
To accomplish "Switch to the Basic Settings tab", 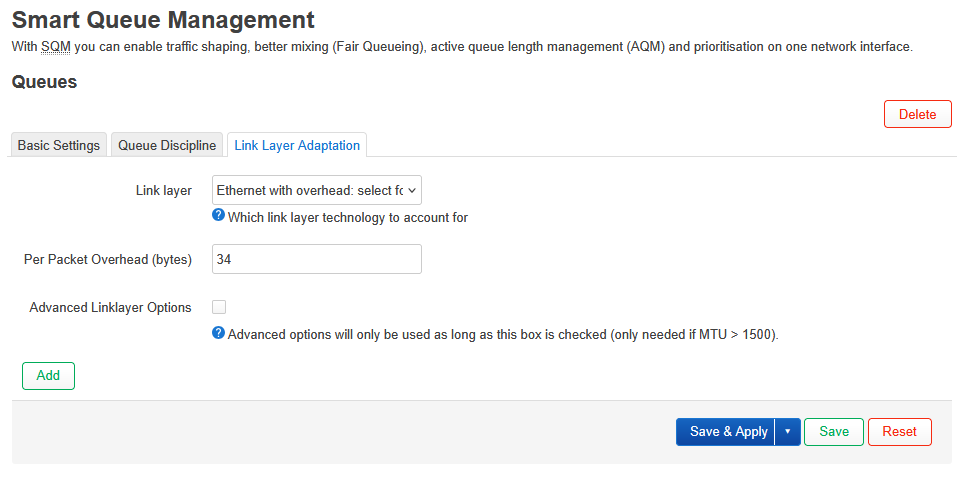I will pyautogui.click(x=59, y=145).
